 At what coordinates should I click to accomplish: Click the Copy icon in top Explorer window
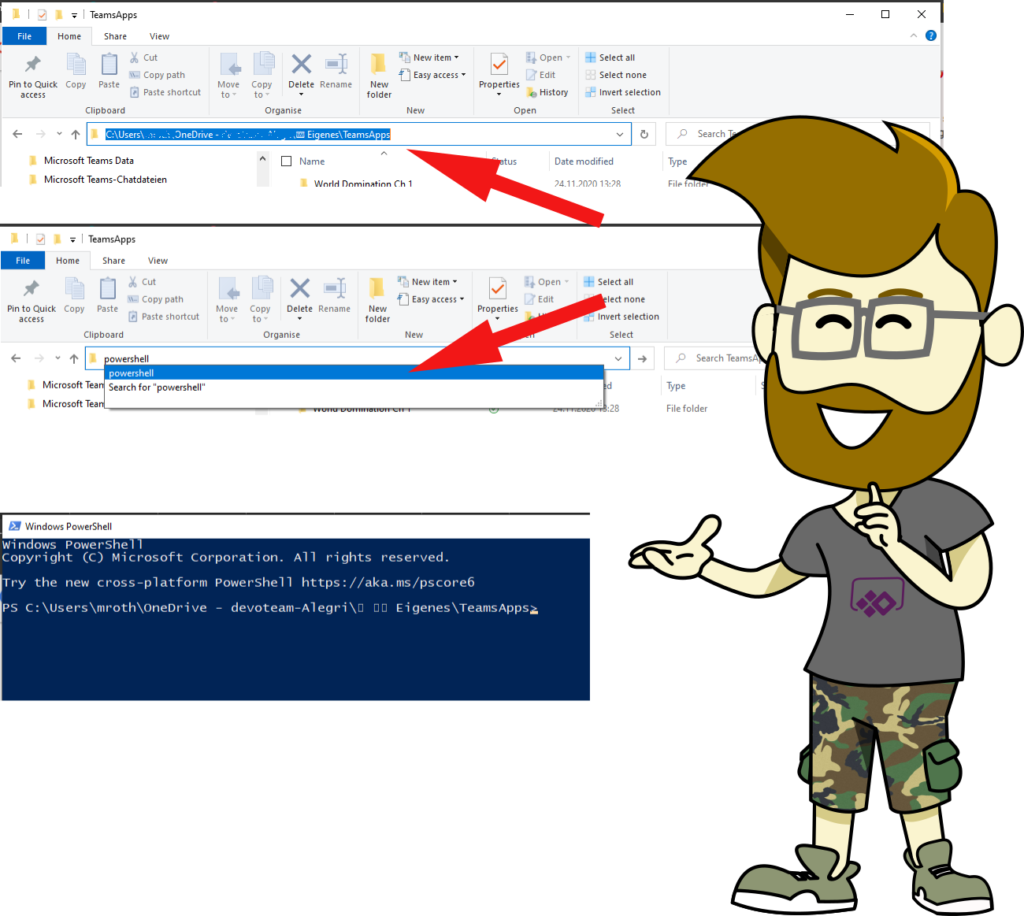point(76,71)
